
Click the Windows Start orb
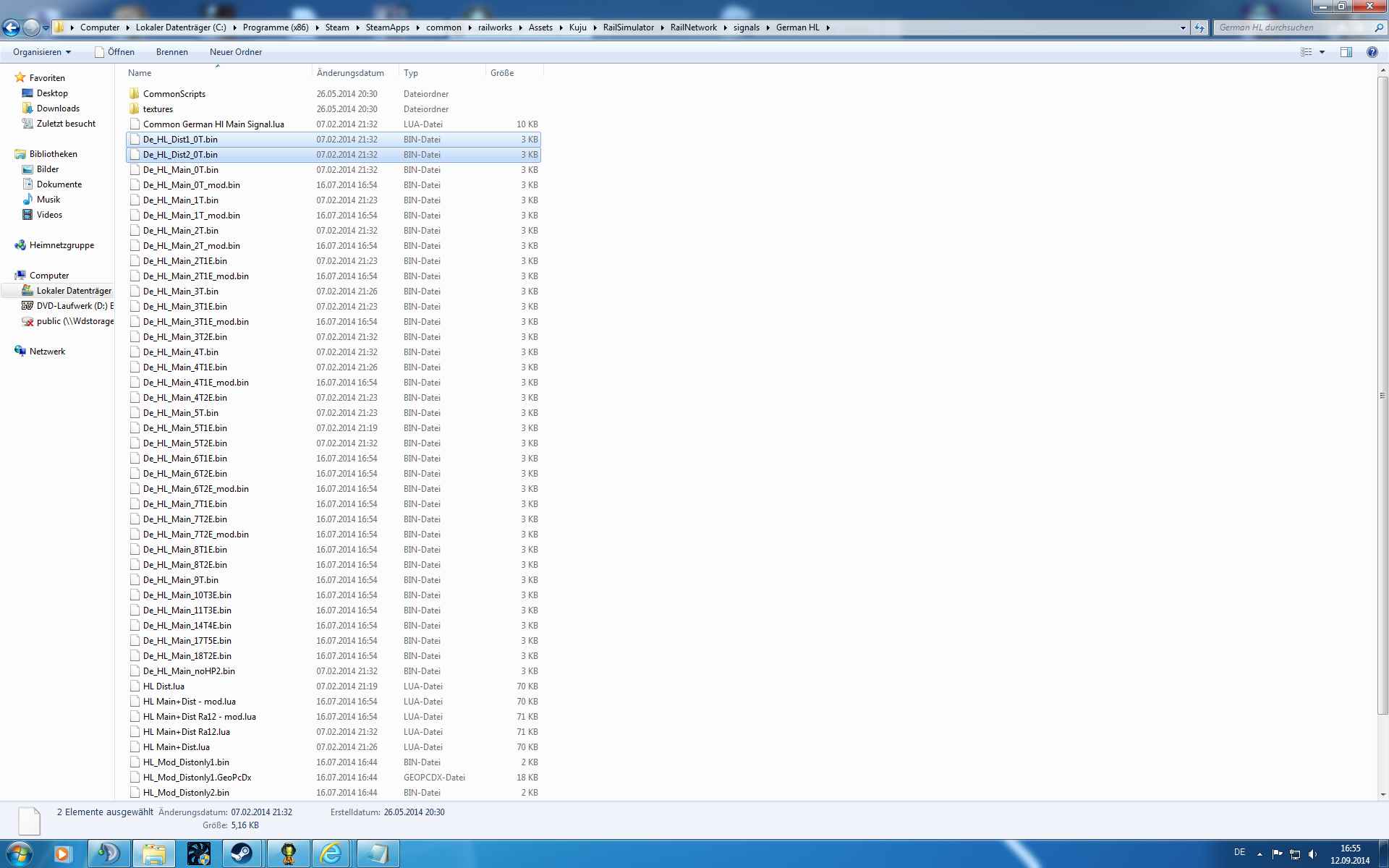point(19,854)
